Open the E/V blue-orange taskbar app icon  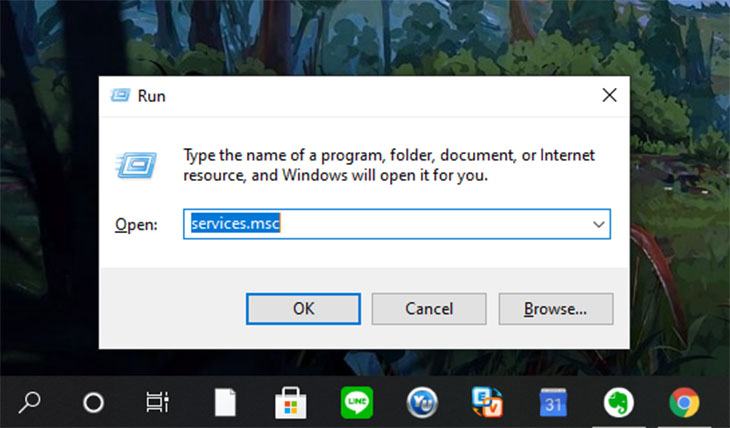pos(487,402)
